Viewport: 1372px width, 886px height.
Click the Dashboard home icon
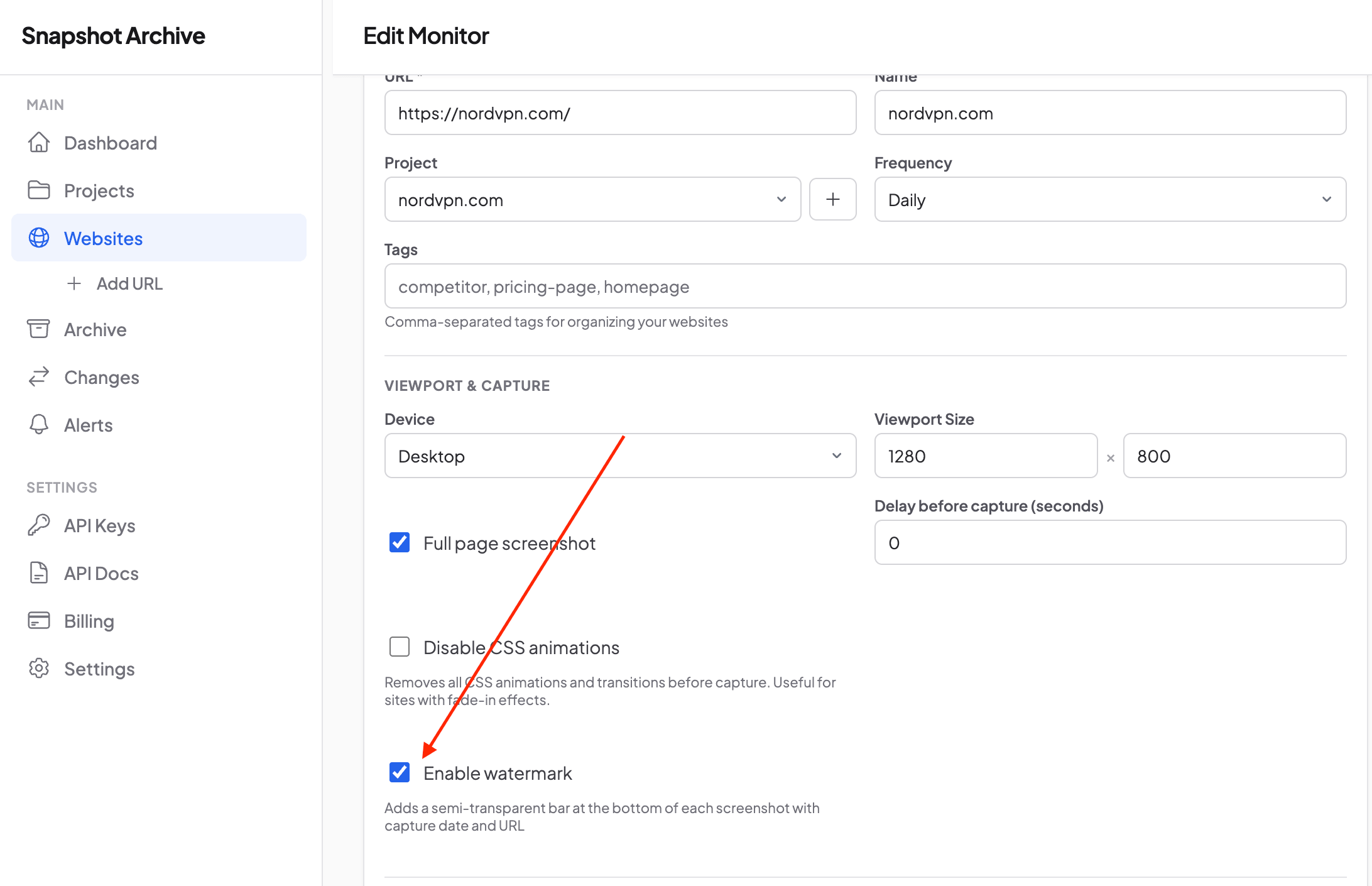point(39,143)
